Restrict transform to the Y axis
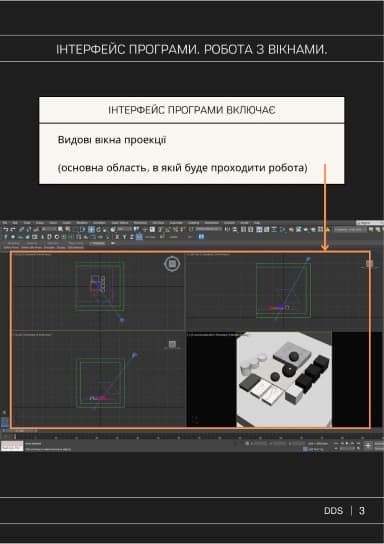Image resolution: width=384 pixels, height=544 pixels. click(x=124, y=237)
